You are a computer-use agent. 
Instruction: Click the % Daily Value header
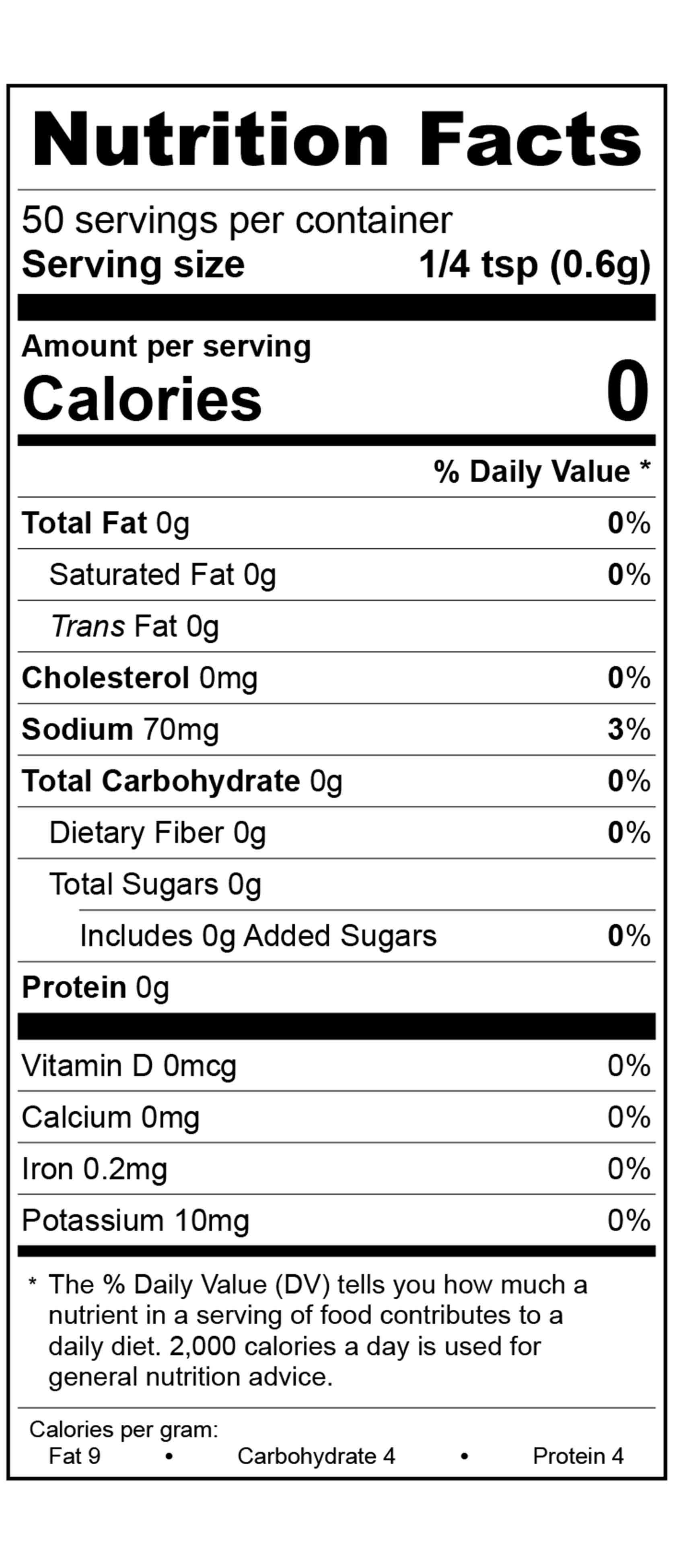click(541, 472)
